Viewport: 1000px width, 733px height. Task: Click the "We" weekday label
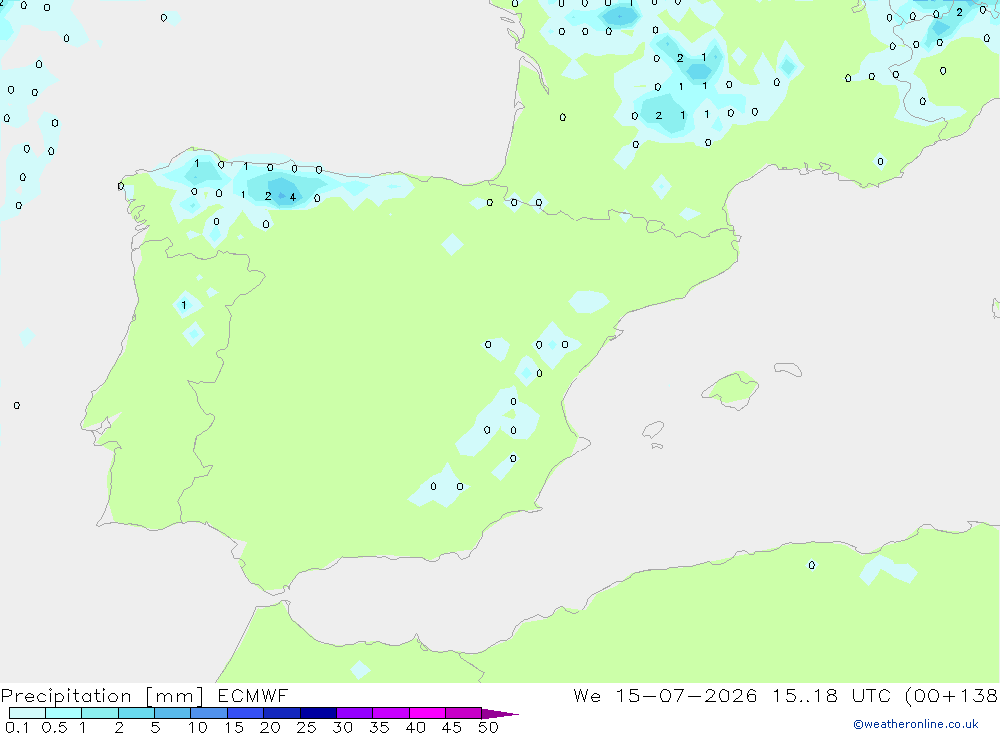tap(587, 695)
